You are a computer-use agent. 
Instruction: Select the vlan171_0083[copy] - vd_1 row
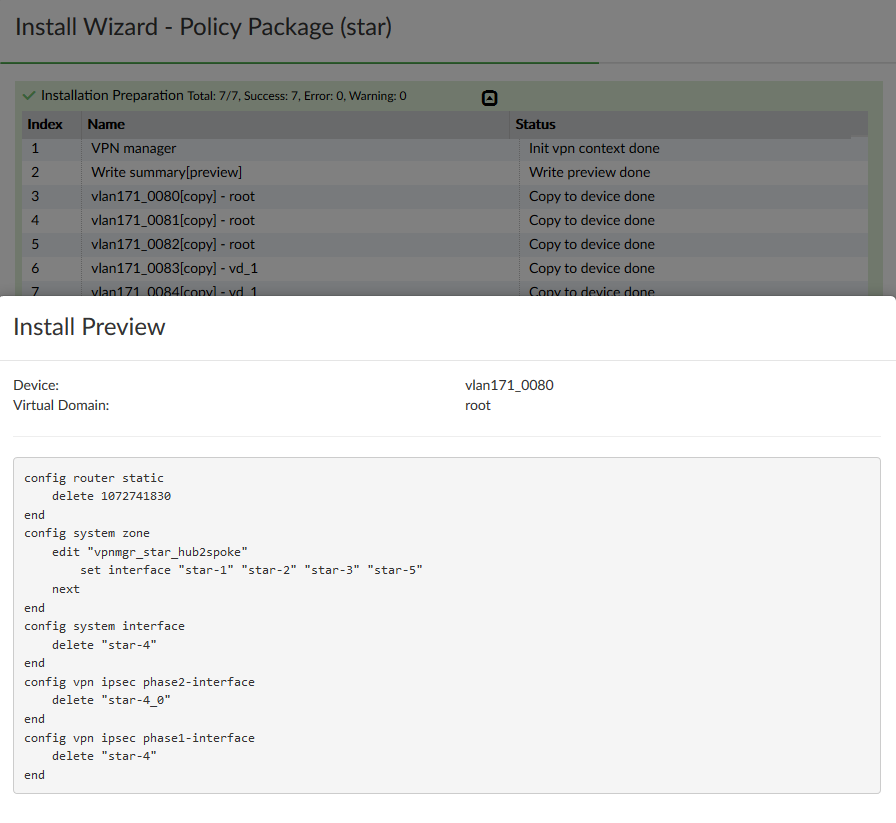pyautogui.click(x=174, y=269)
